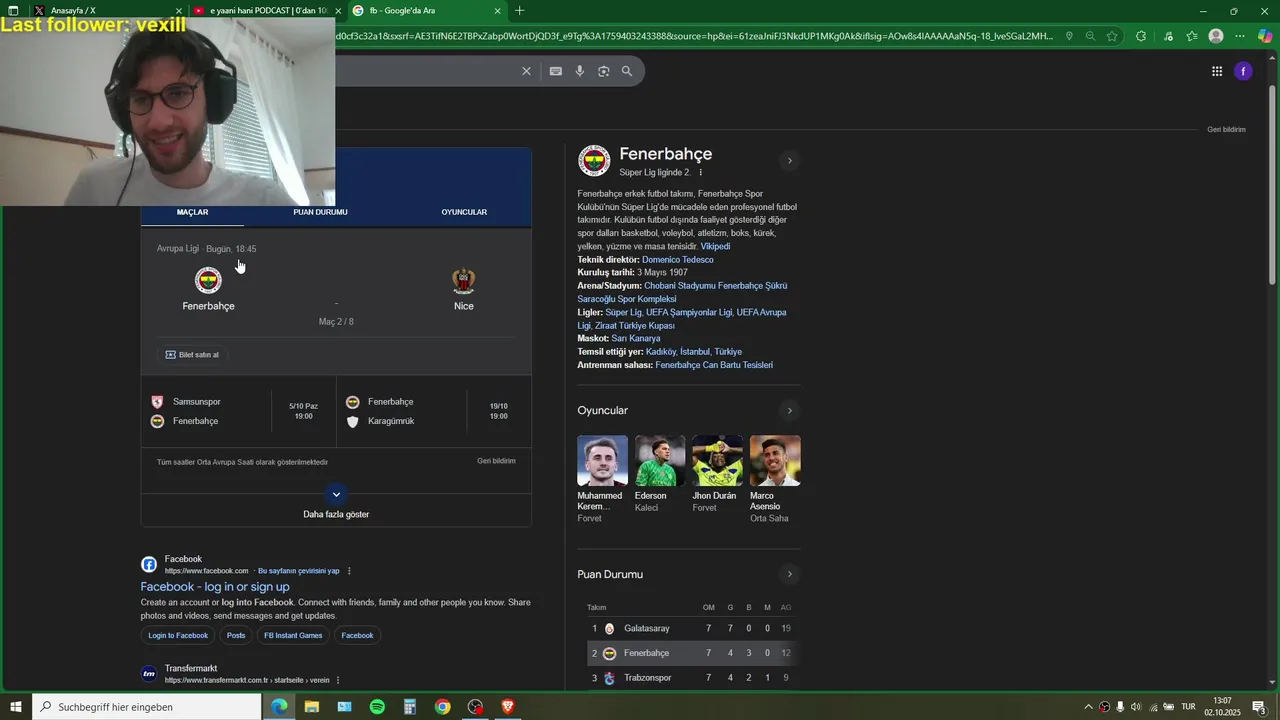Viewport: 1280px width, 720px height.
Task: Click 'FB Instant Games' sitelink chip
Action: coord(293,636)
